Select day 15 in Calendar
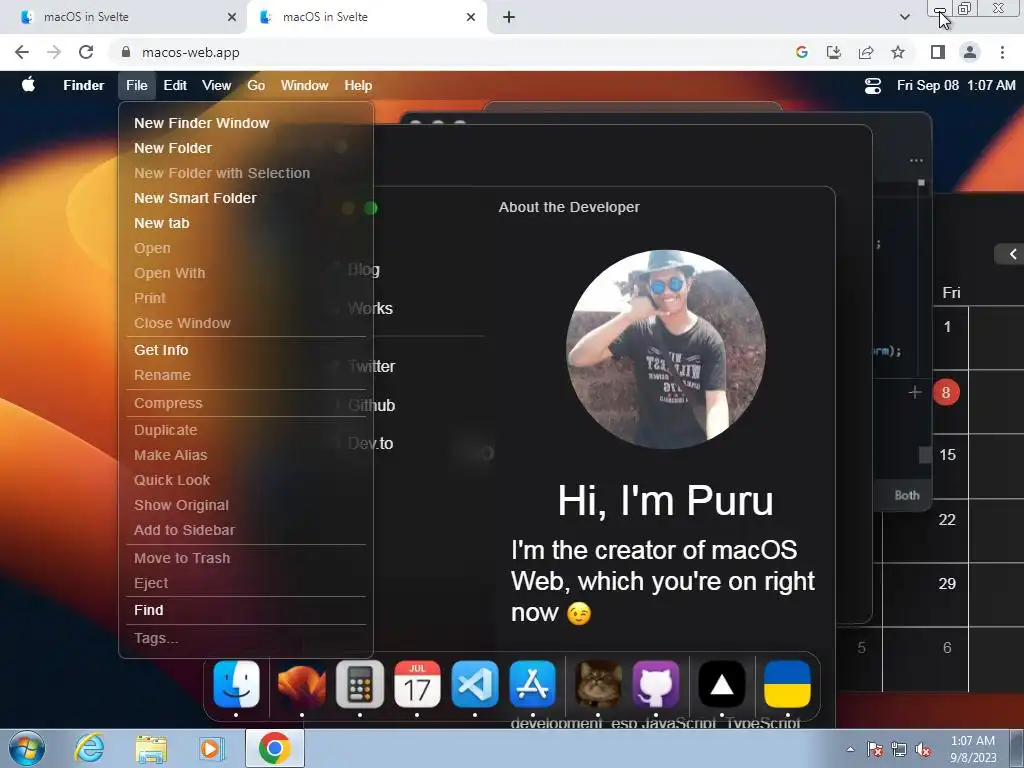 (947, 455)
